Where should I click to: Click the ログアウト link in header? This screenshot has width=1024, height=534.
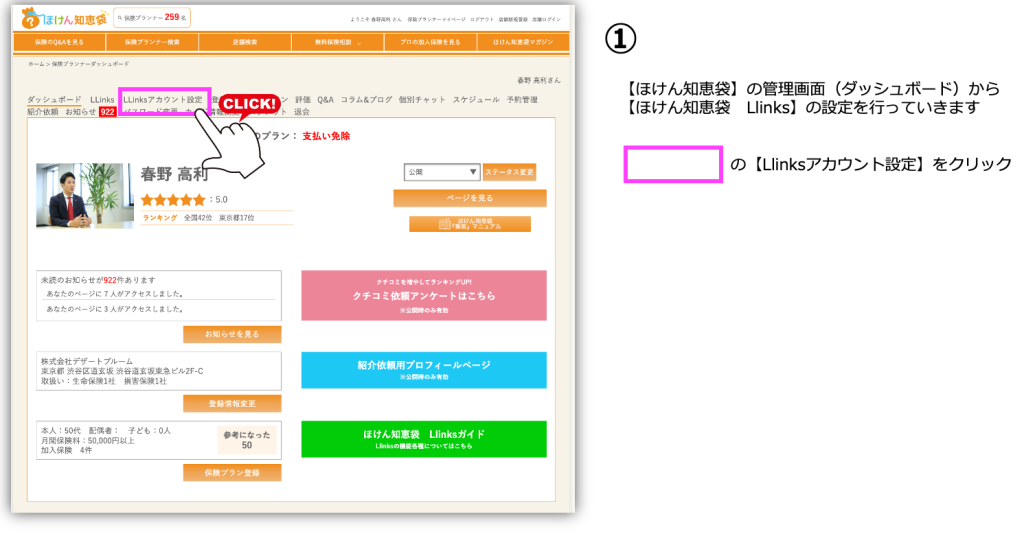(482, 20)
